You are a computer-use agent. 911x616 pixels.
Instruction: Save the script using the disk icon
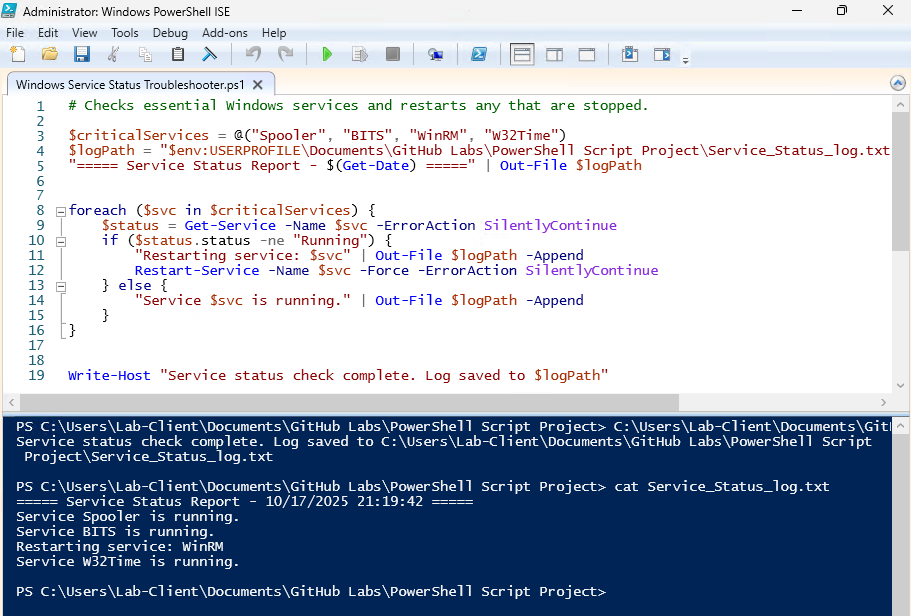83,54
